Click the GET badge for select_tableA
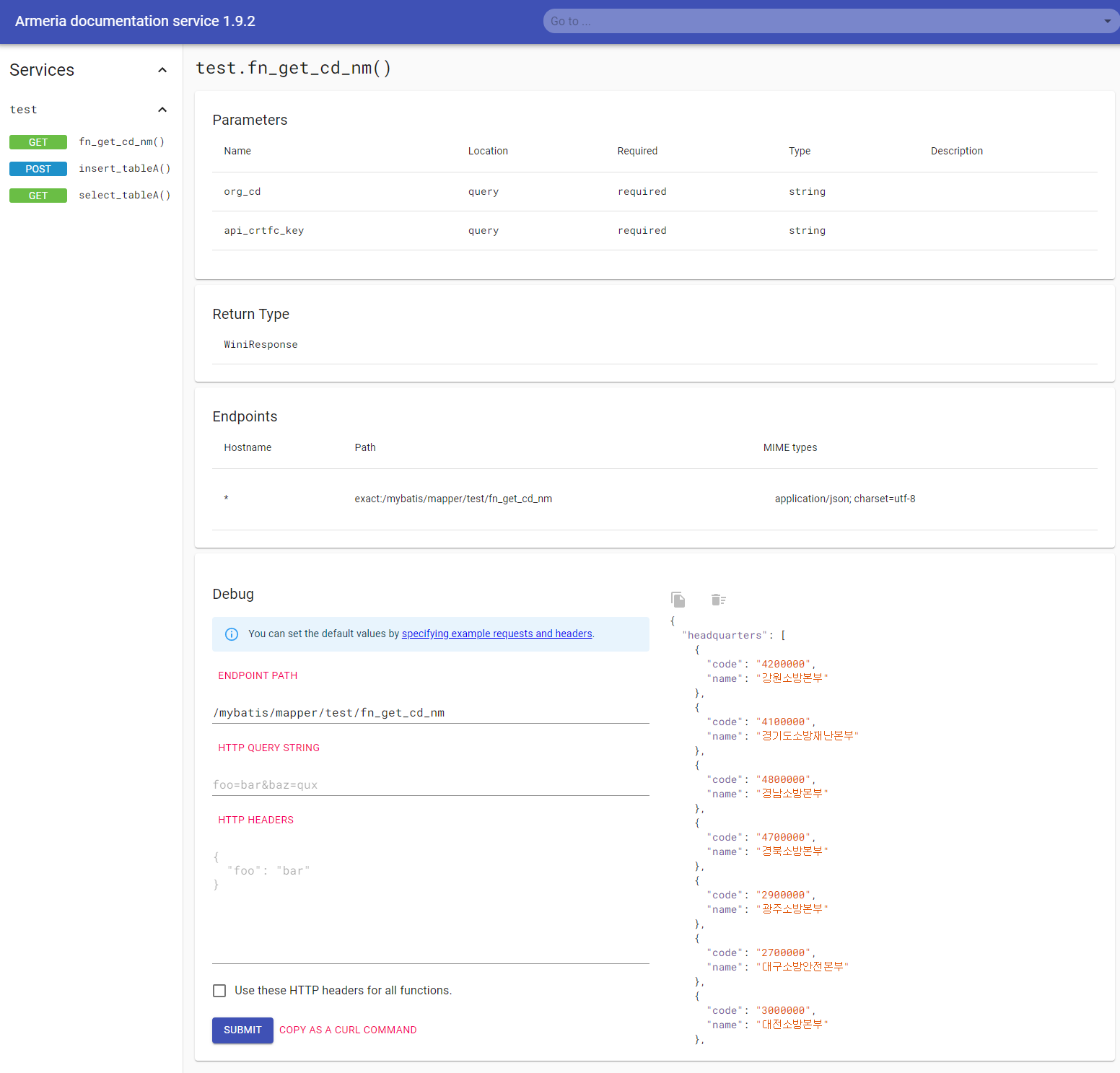Viewport: 1120px width, 1073px height. click(38, 196)
